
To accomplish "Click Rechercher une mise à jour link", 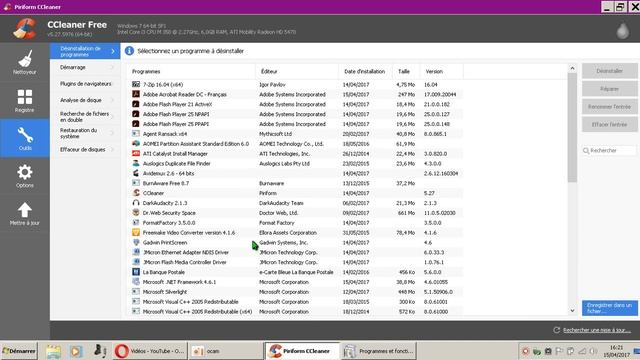I will 596,330.
